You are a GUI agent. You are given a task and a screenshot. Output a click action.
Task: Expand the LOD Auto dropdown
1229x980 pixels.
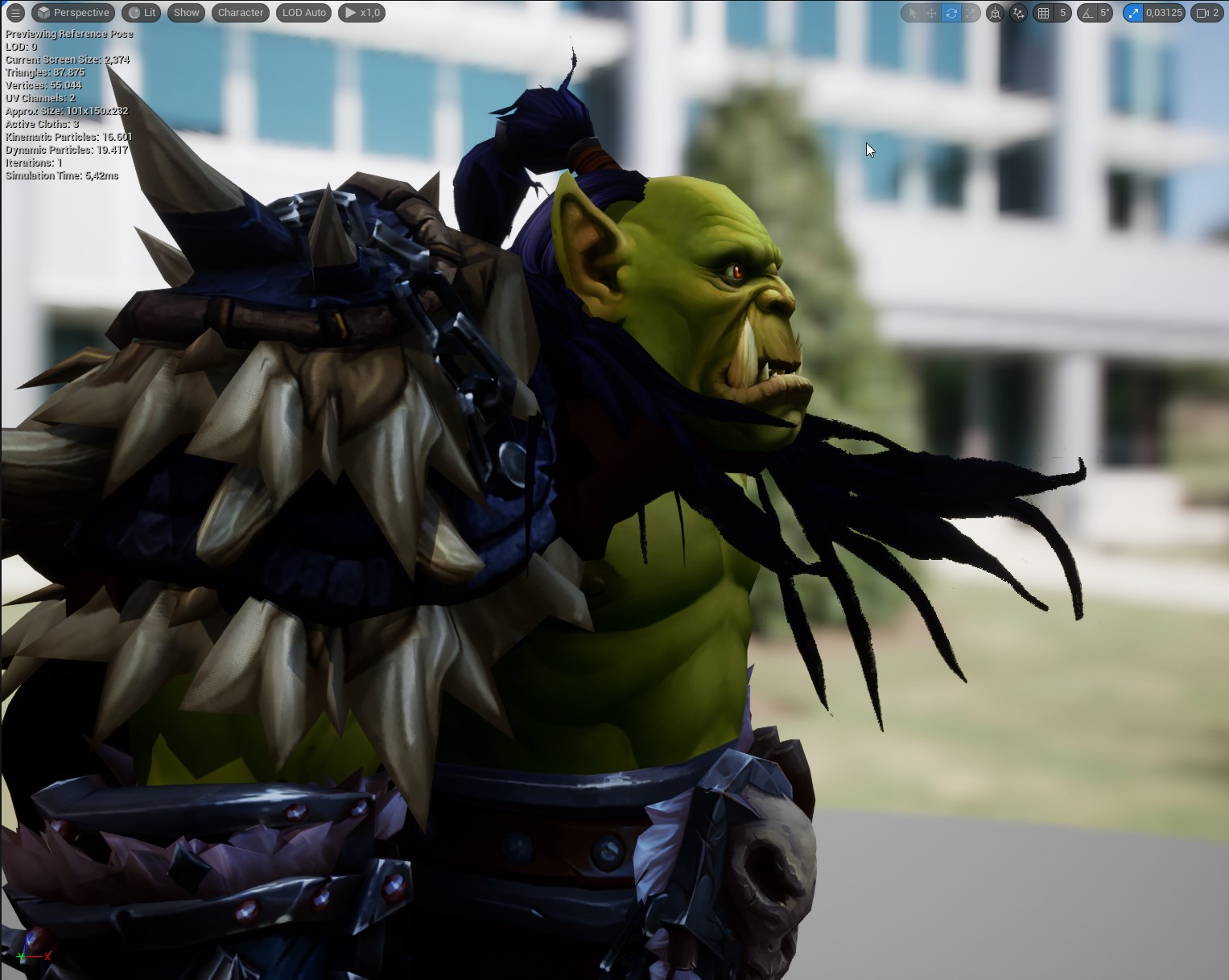click(x=303, y=13)
